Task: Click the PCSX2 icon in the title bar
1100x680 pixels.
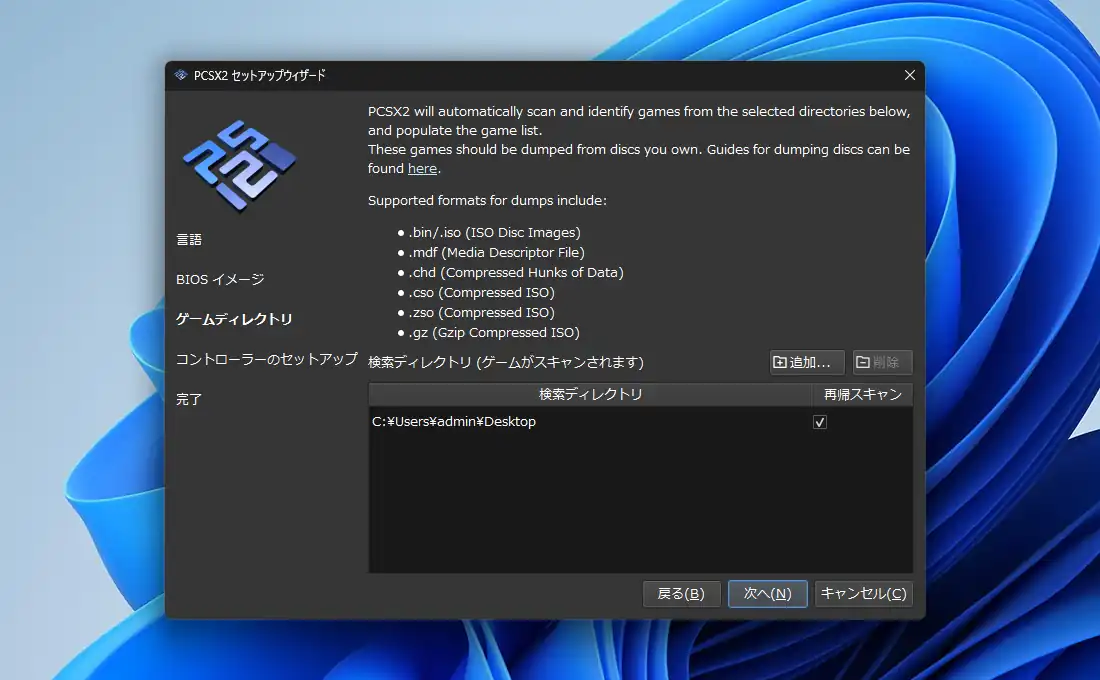Action: click(181, 75)
